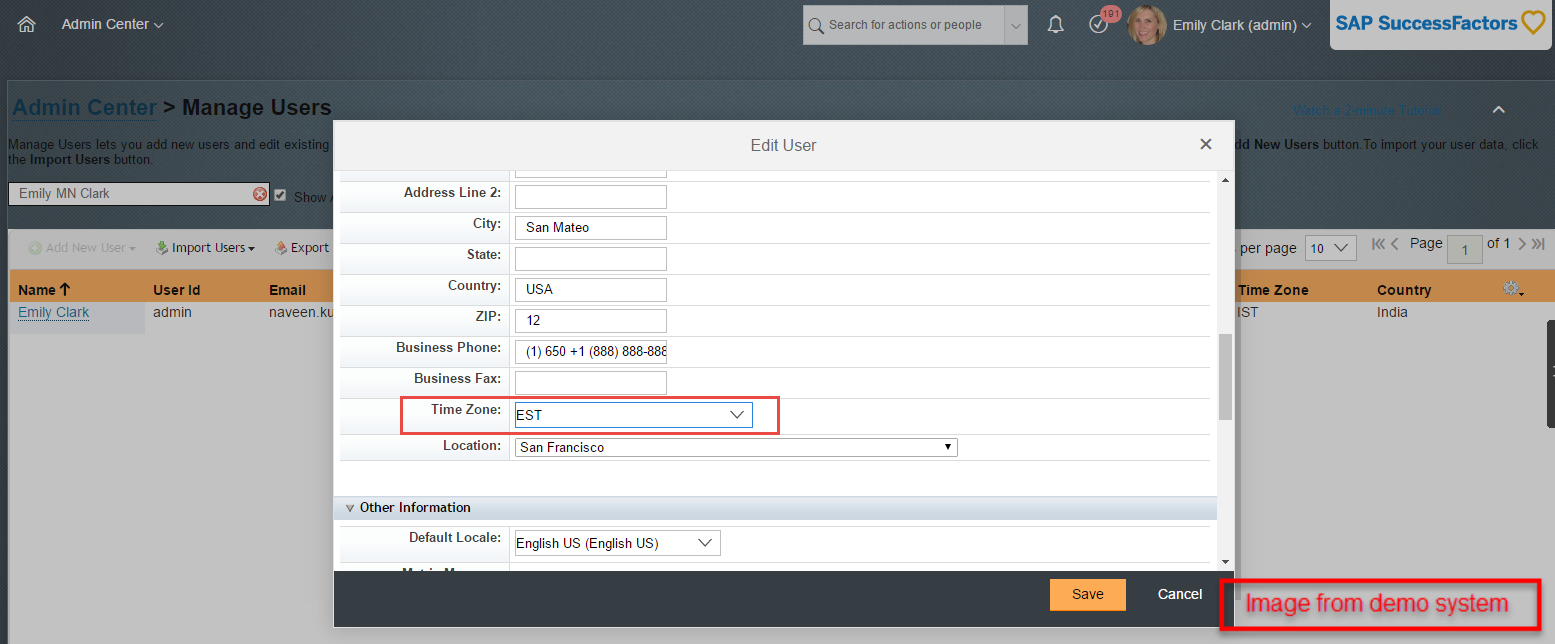Click into the Address Line 2 field
The width and height of the screenshot is (1555, 644).
[590, 197]
